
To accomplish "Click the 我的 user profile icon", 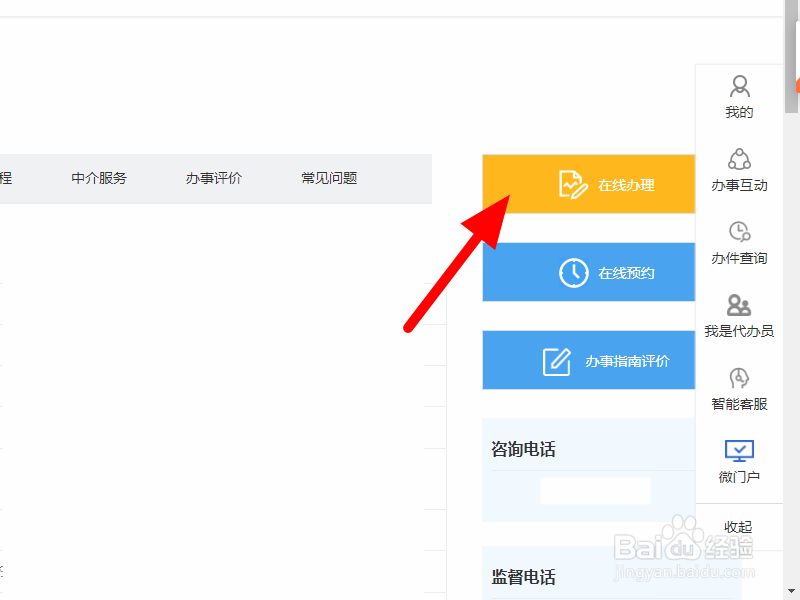I will coord(739,86).
